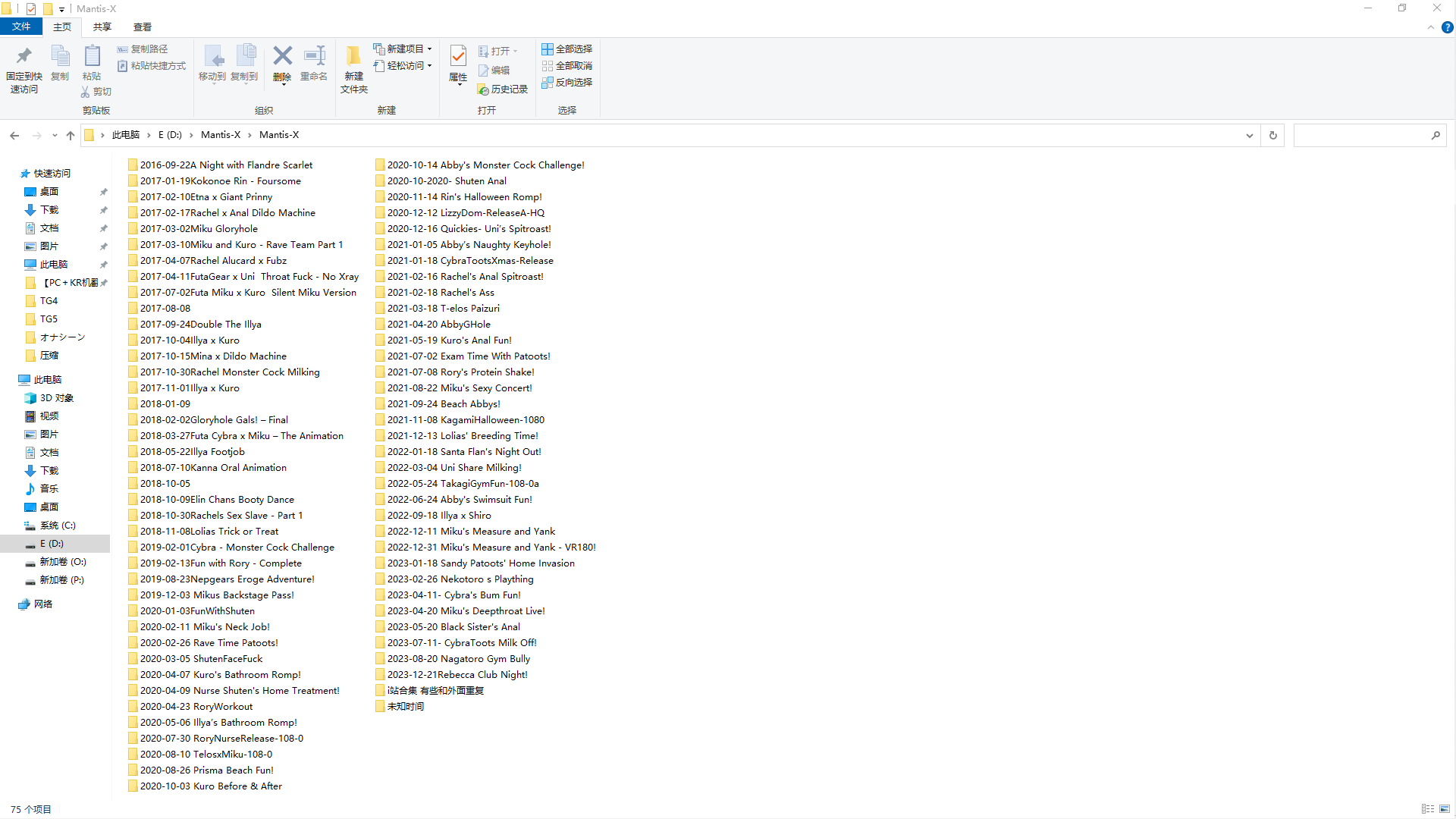Click the 删除 red X icon
The height and width of the screenshot is (819, 1456).
coord(283,56)
